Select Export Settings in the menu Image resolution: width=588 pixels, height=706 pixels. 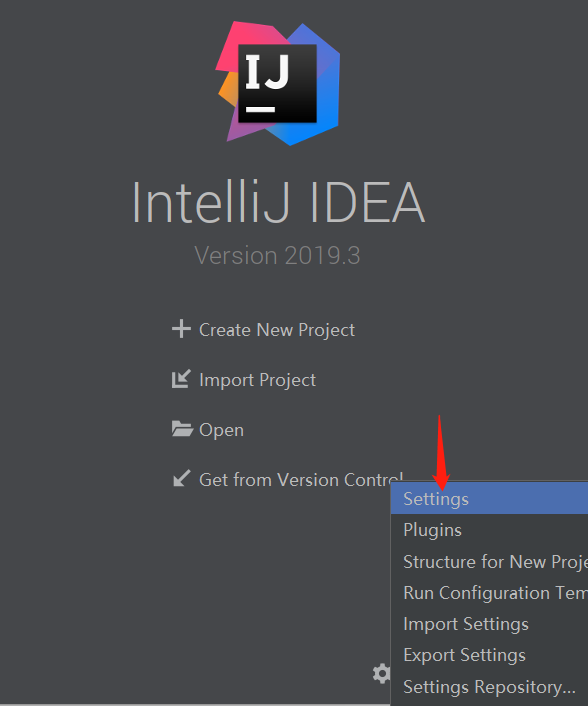489,655
